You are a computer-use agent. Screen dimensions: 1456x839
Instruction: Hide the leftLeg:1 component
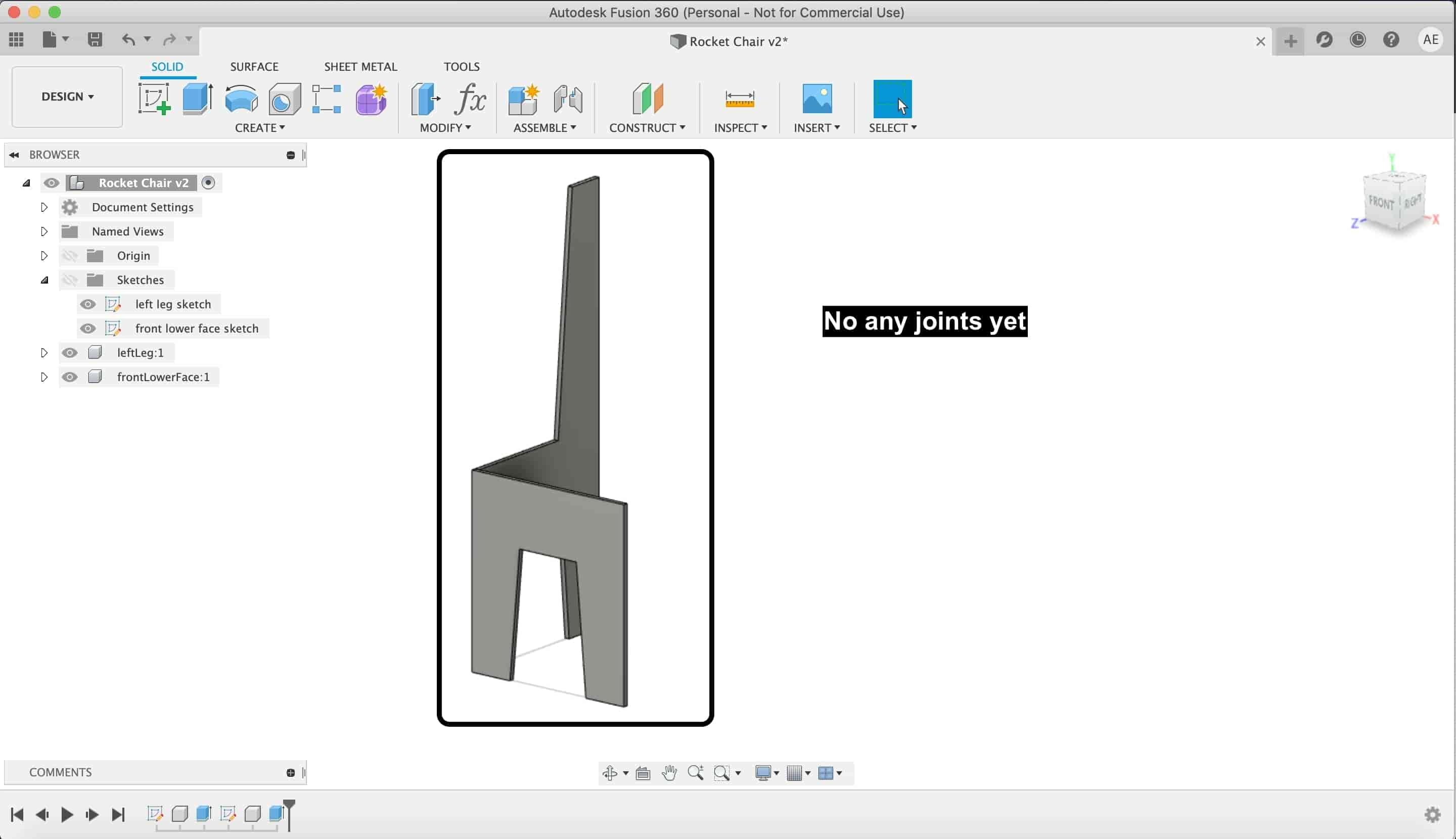(x=70, y=352)
